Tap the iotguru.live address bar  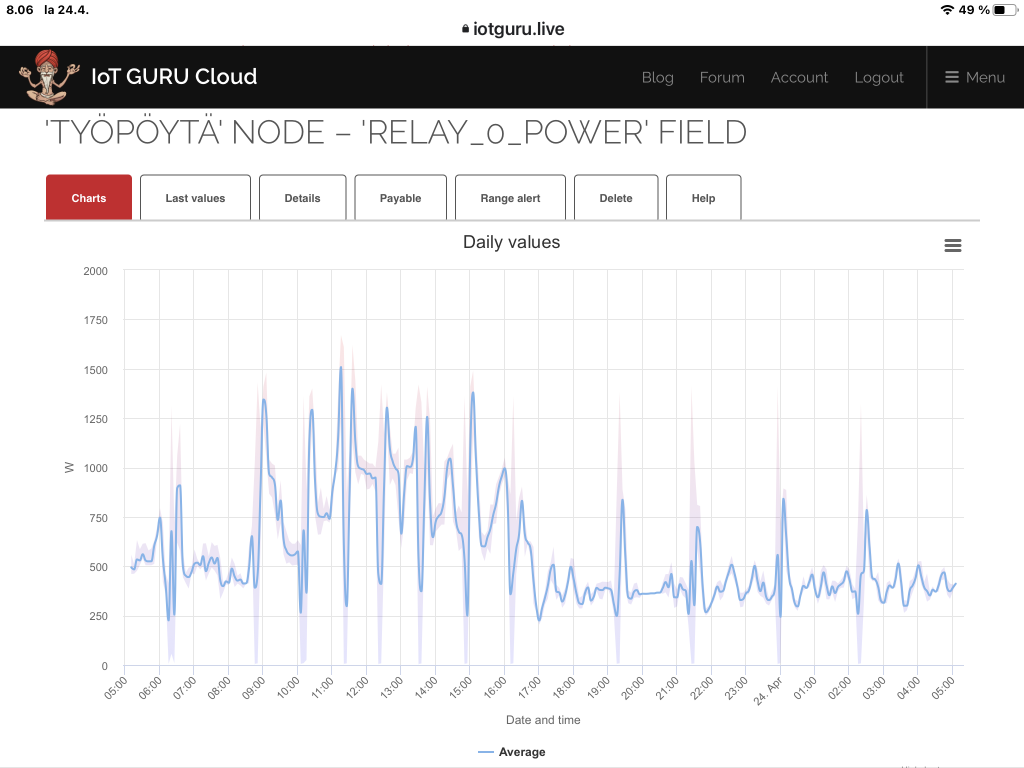[x=518, y=30]
